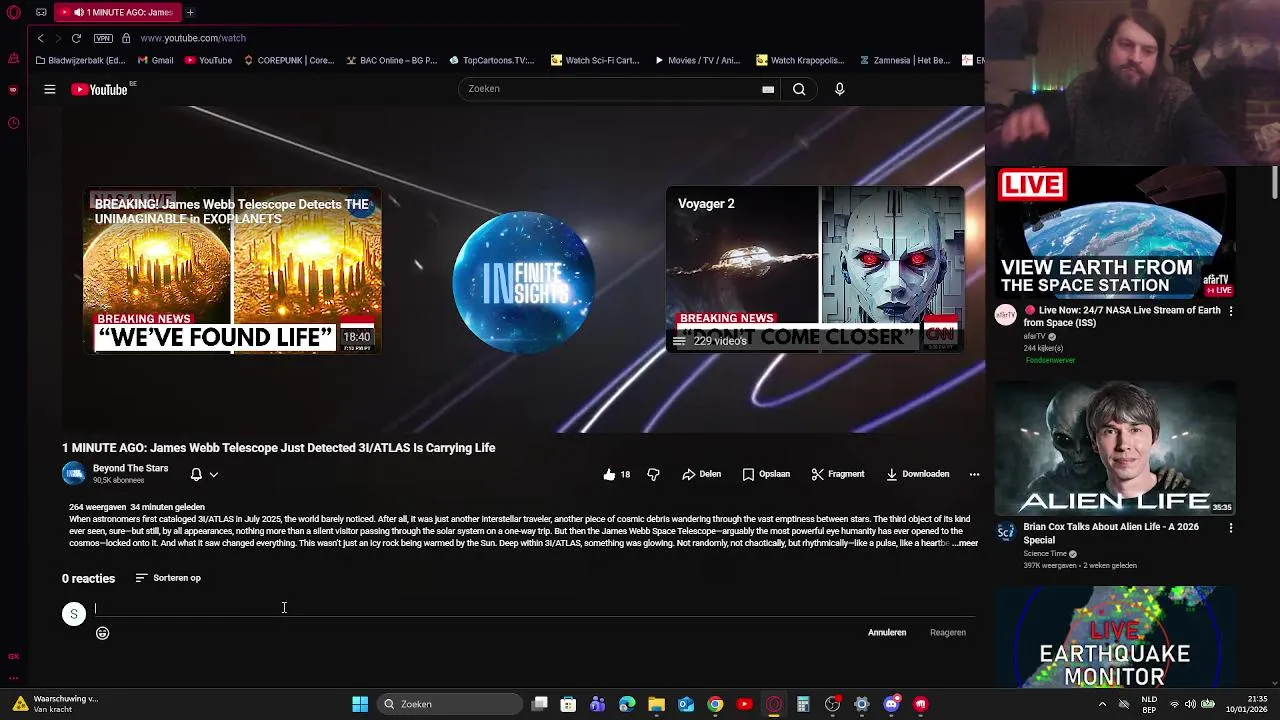Open the volume control in system tray
This screenshot has width=1280, height=720.
pyautogui.click(x=1191, y=704)
